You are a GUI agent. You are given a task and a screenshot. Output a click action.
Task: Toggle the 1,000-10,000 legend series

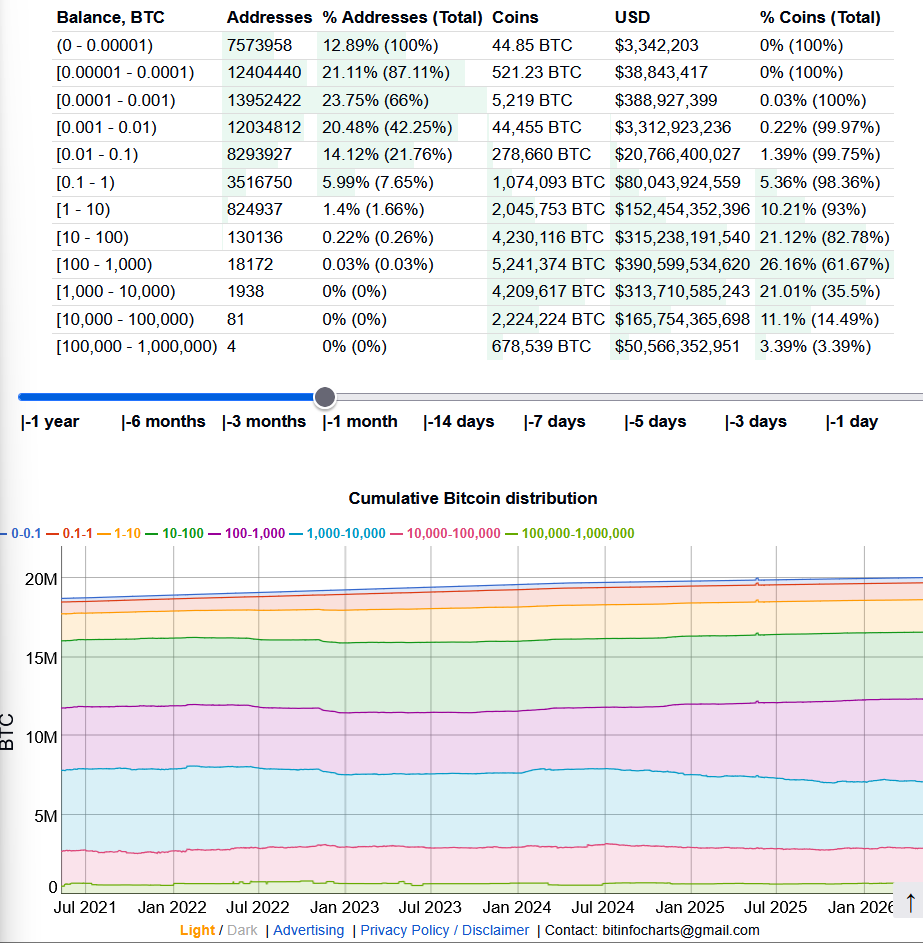[x=337, y=533]
